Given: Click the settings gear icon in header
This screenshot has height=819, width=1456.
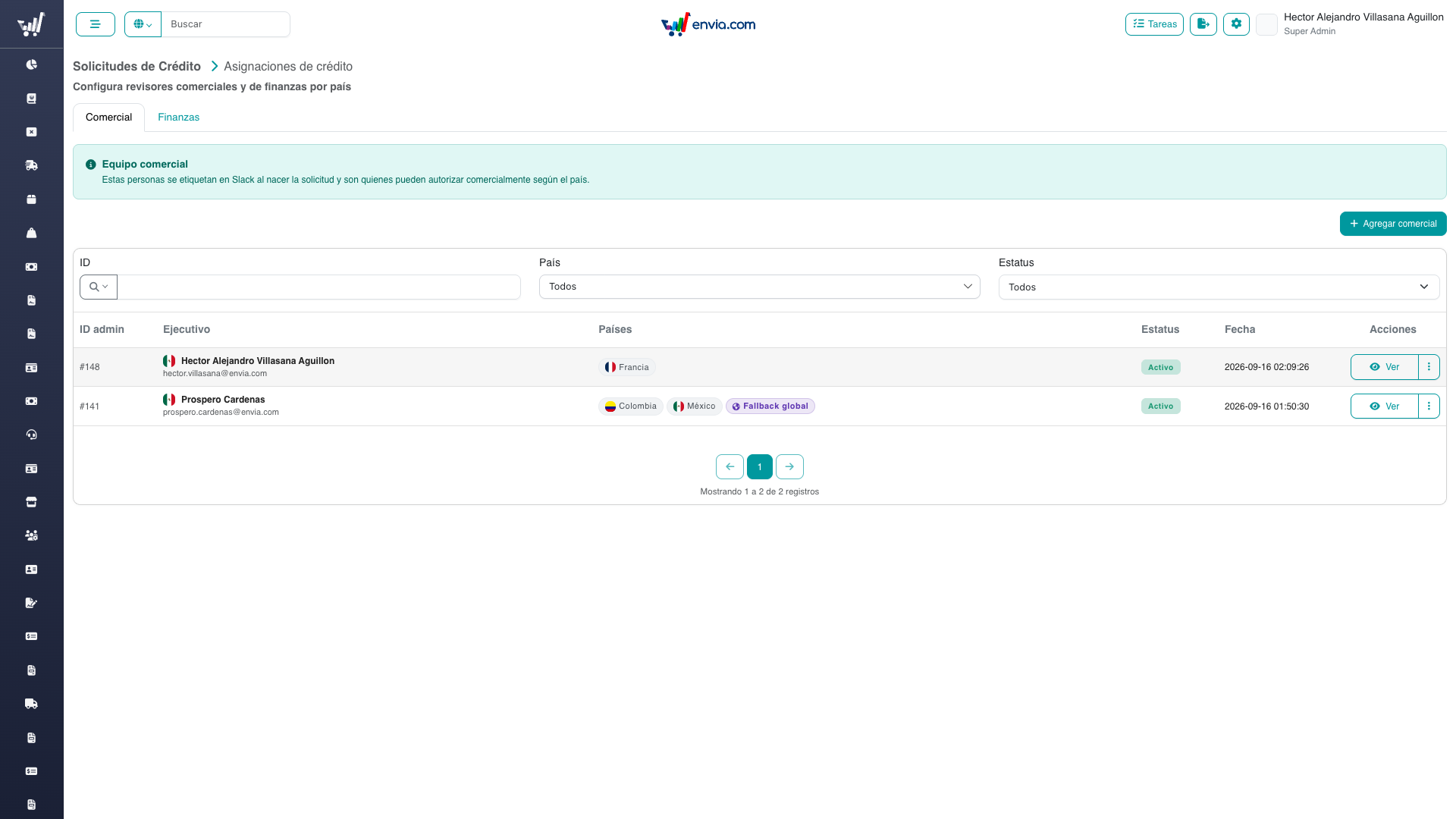Looking at the screenshot, I should (x=1236, y=24).
